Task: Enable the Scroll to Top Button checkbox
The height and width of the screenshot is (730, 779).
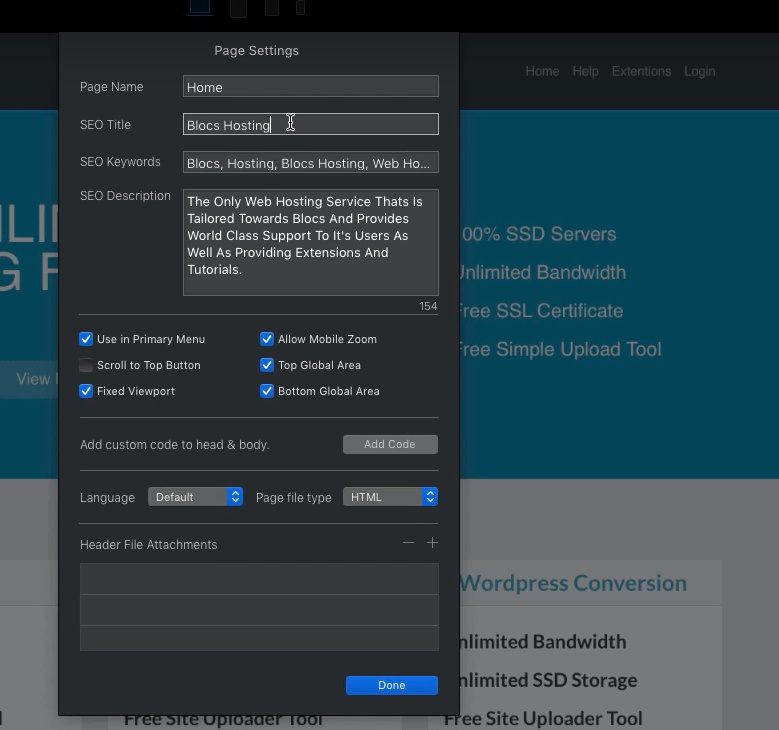Action: (87, 365)
